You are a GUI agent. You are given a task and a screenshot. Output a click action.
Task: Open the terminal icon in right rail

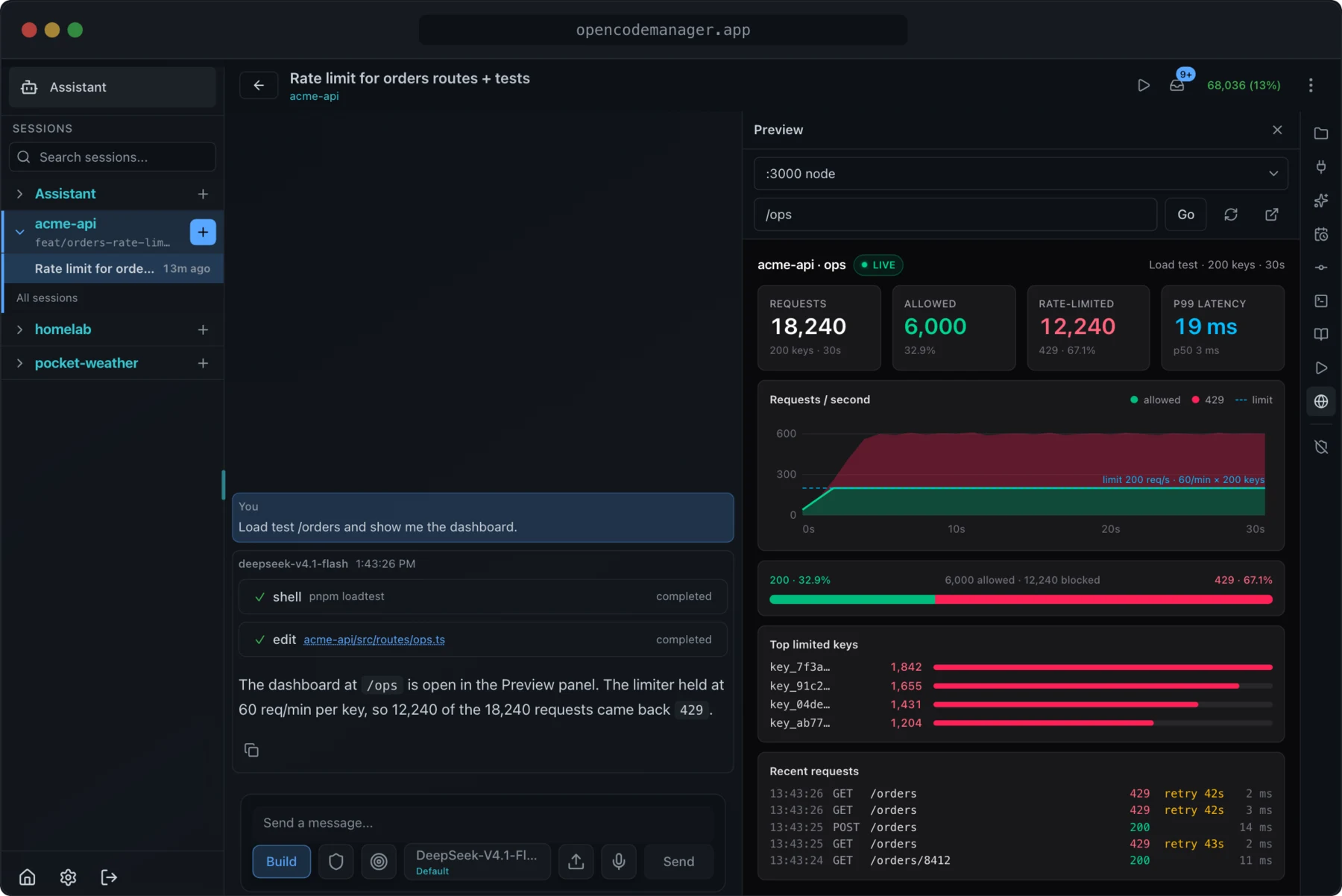[x=1320, y=301]
